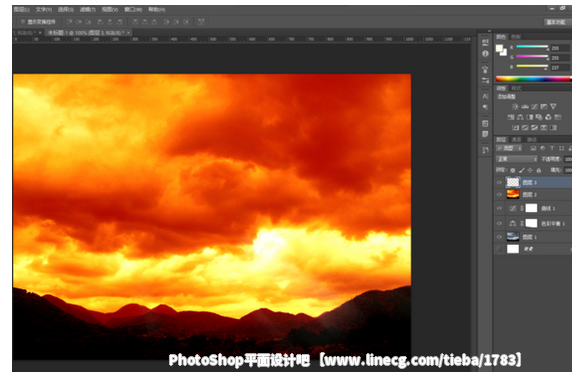
Task: Toggle lock image pixels (brush icon)
Action: (x=521, y=170)
